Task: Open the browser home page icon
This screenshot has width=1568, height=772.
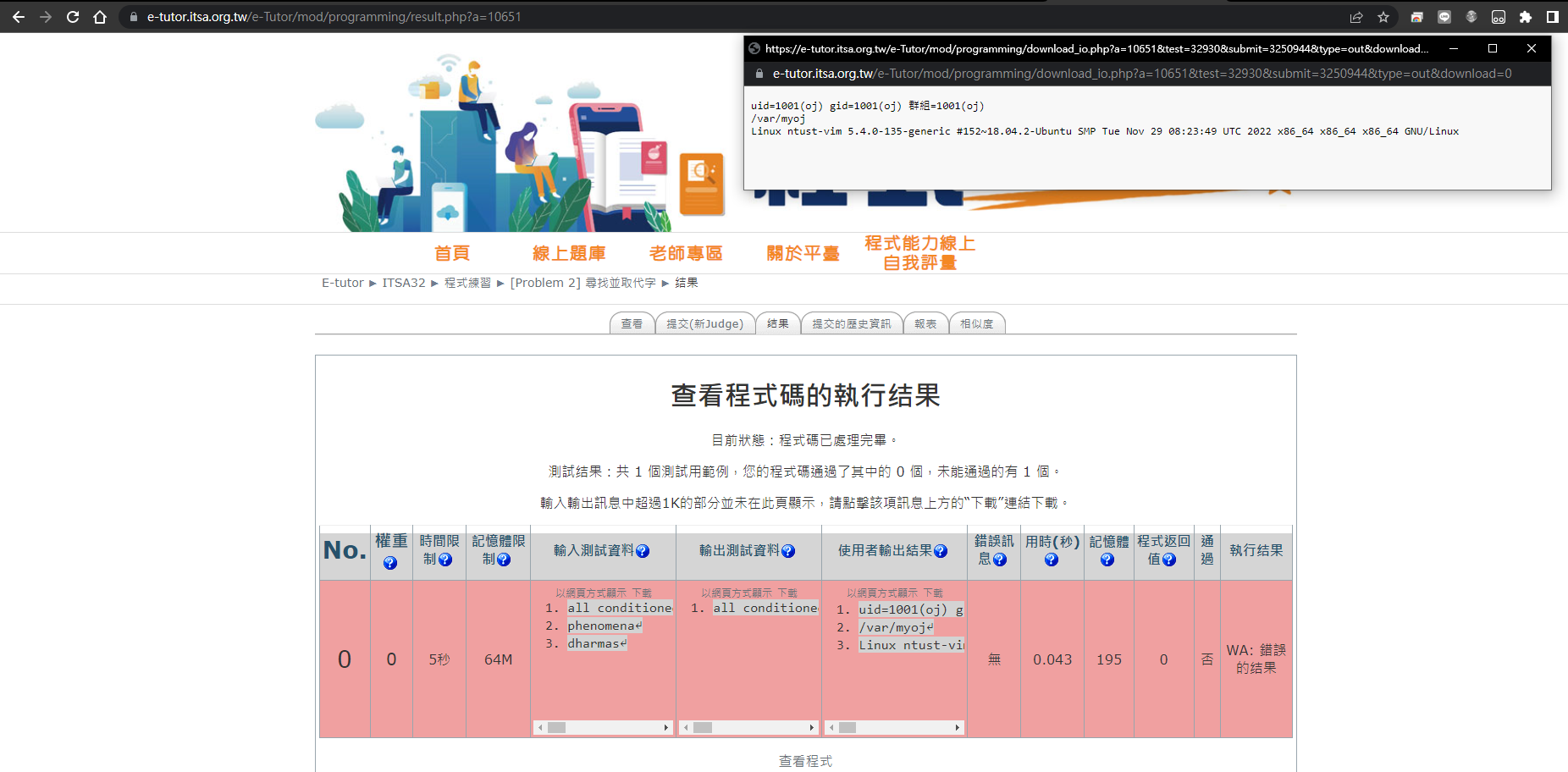Action: pos(100,17)
